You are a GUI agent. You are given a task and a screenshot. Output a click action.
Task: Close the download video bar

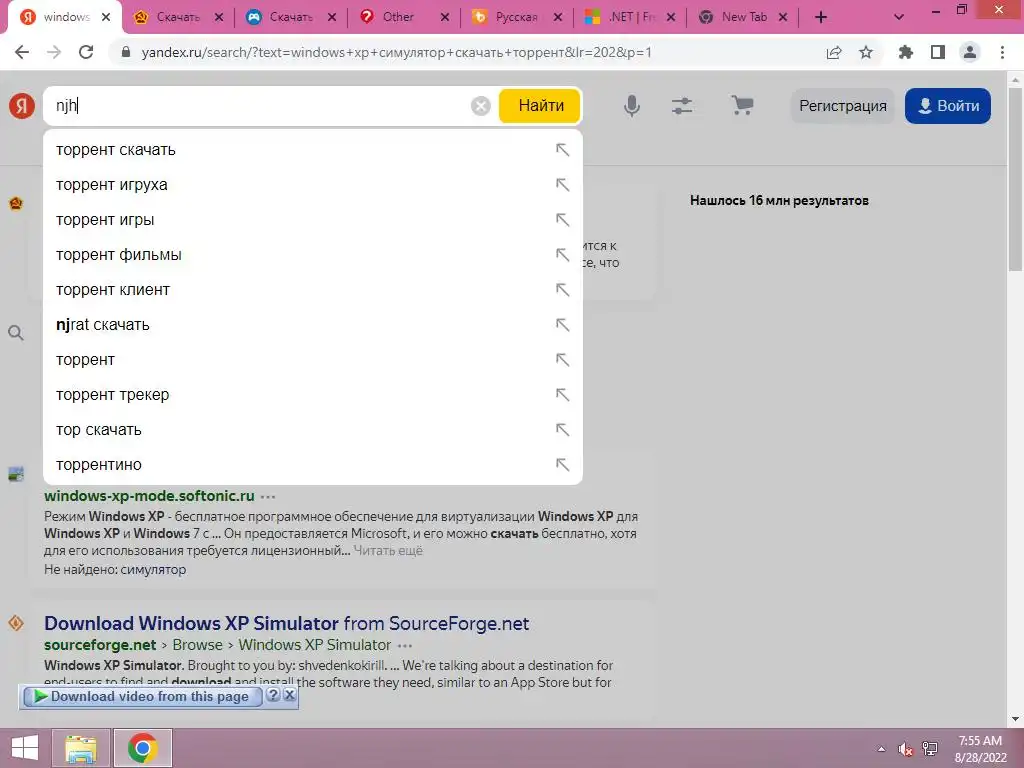[x=289, y=696]
